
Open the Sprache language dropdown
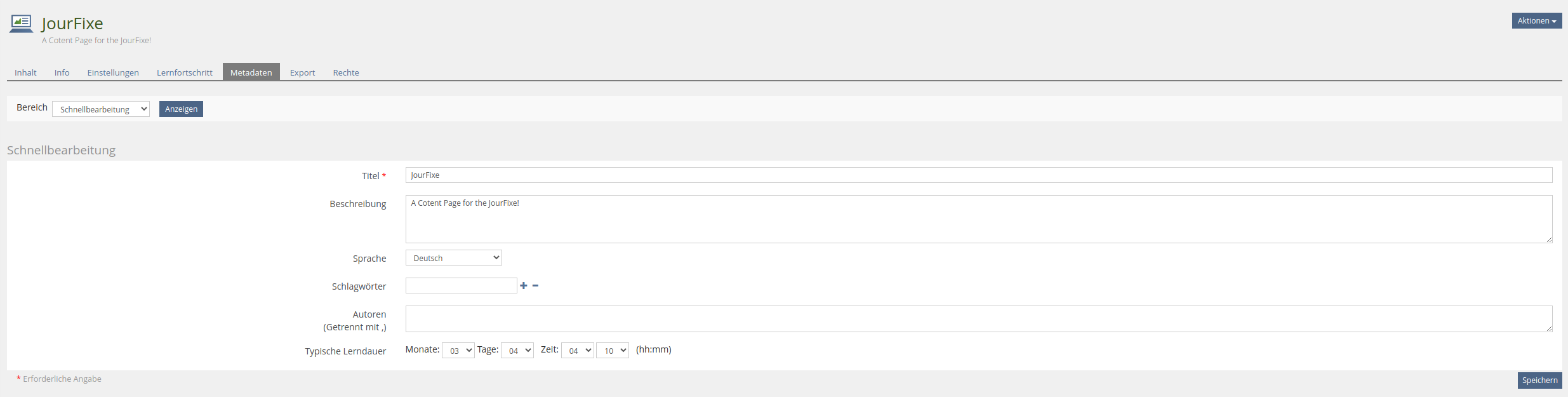coord(454,258)
